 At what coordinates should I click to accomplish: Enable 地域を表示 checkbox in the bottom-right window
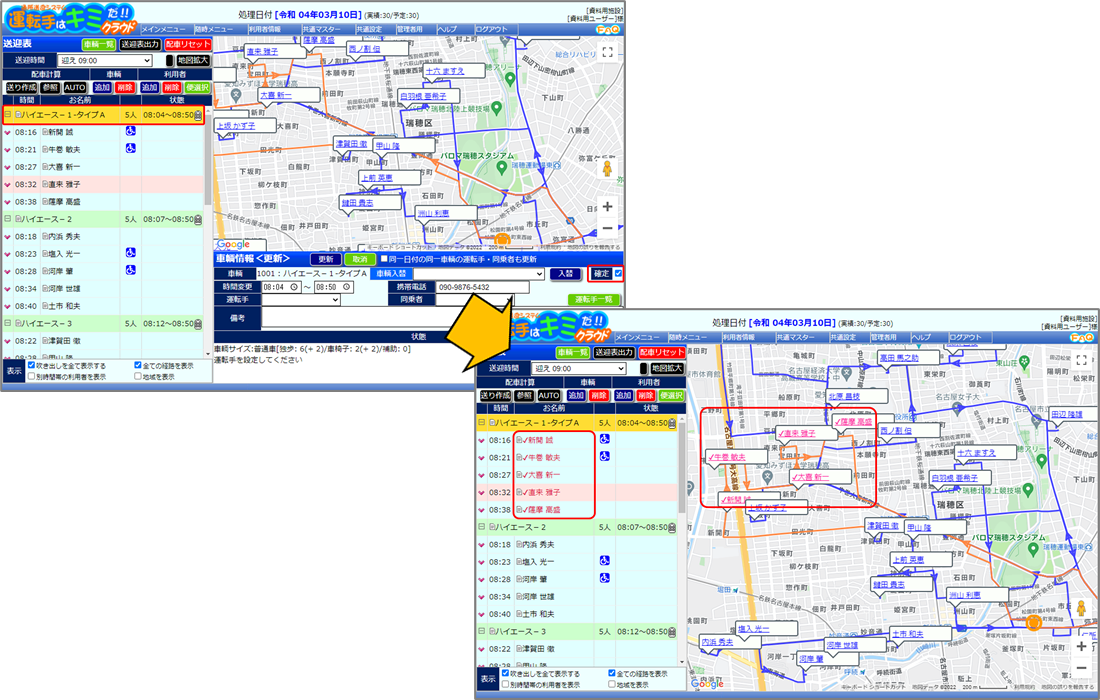(x=612, y=685)
